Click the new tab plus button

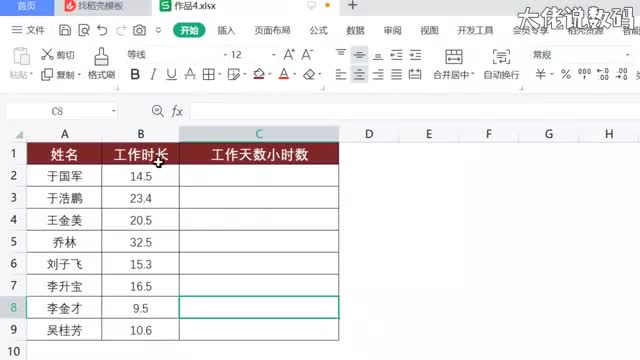click(x=353, y=6)
